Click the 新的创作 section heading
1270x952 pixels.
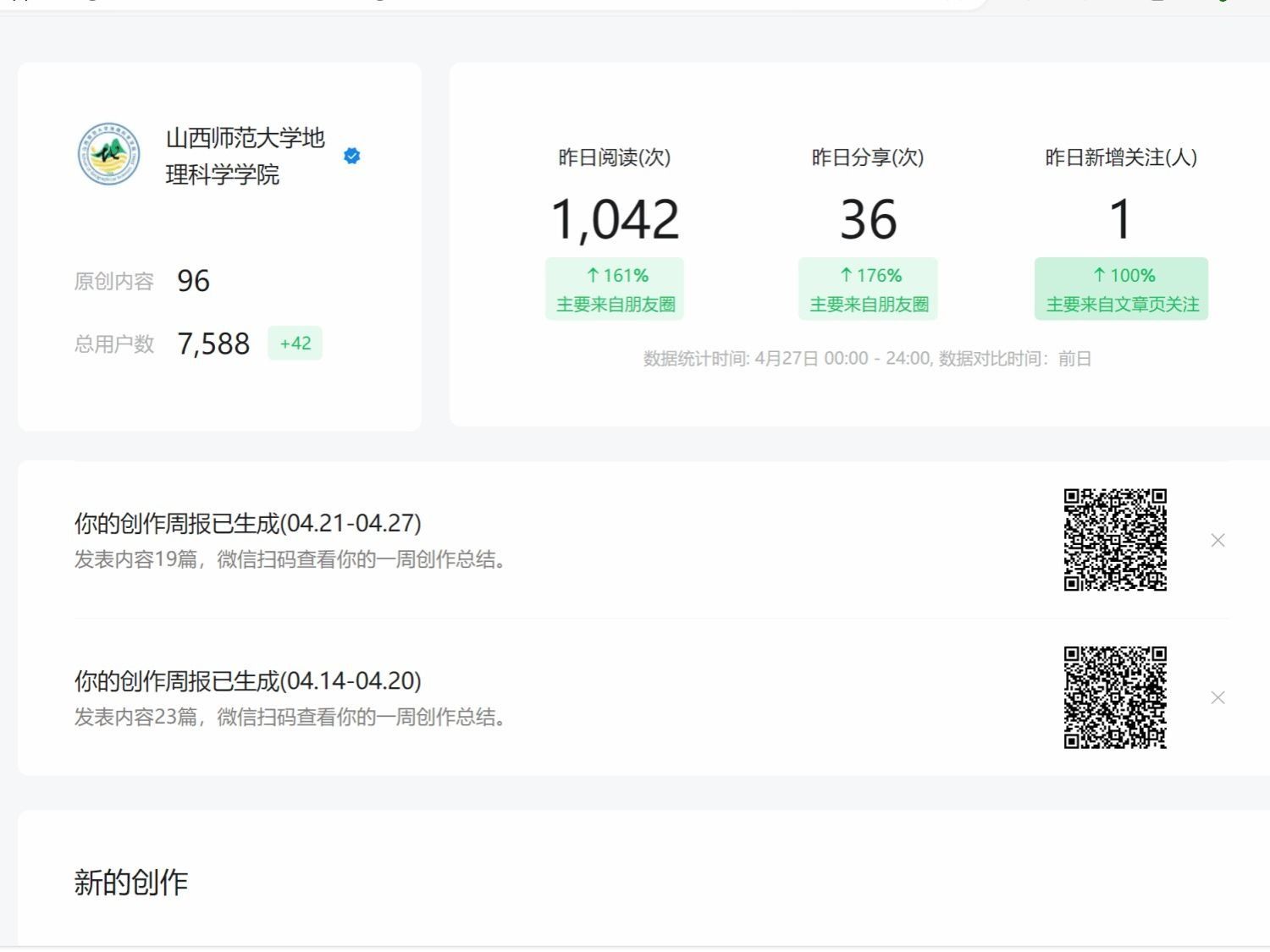(x=131, y=883)
